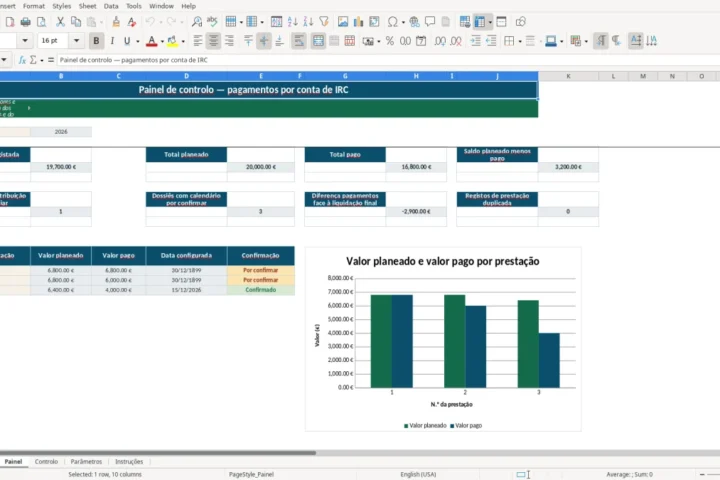Screen dimensions: 720x480
Task: Toggle Center Horizontally alignment
Action: coord(213,41)
